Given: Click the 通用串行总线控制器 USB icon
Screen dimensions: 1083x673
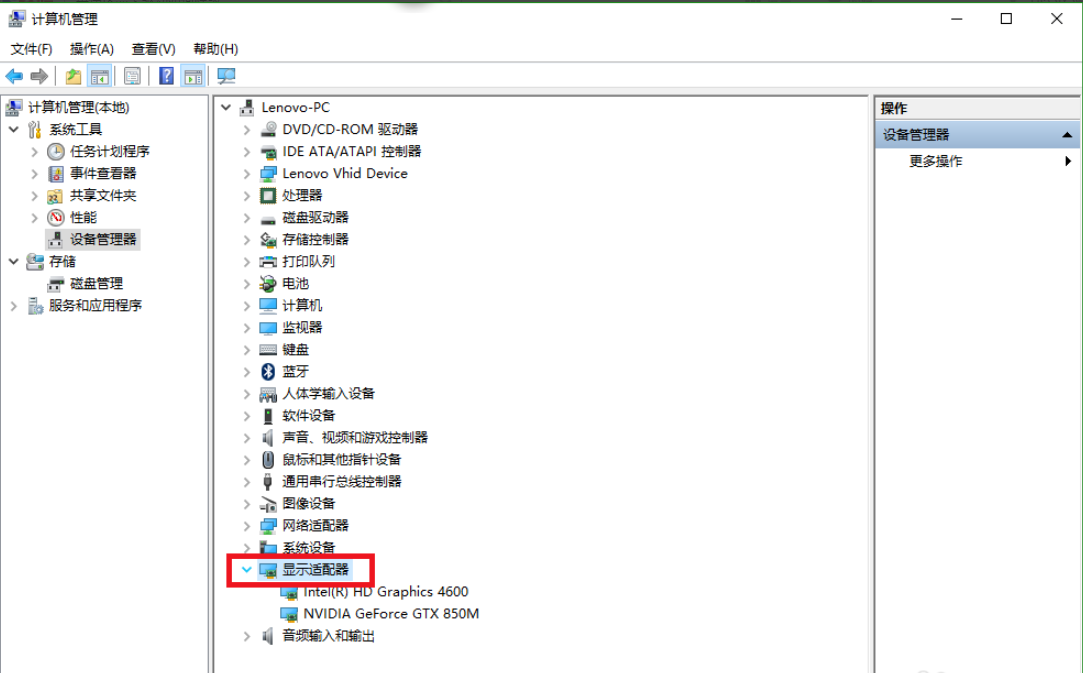Looking at the screenshot, I should pyautogui.click(x=268, y=482).
